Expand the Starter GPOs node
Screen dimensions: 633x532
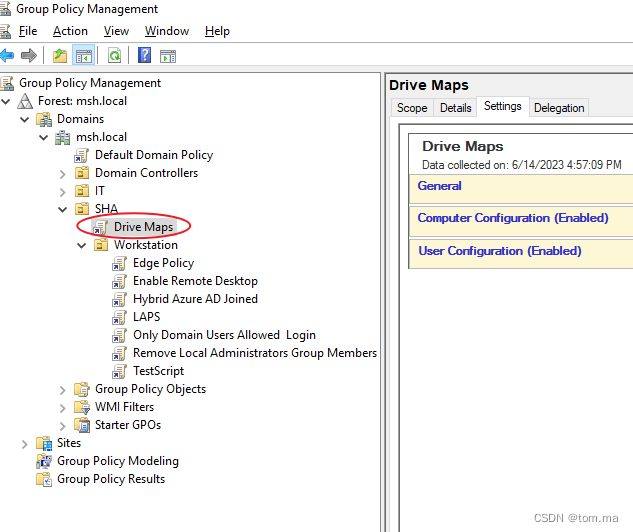pos(63,426)
